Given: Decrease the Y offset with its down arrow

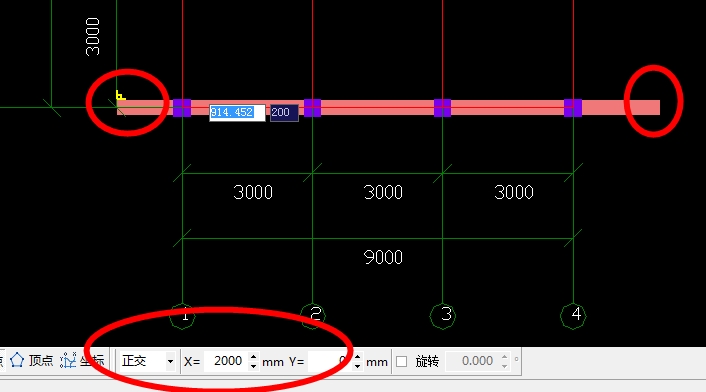Looking at the screenshot, I should (x=358, y=366).
